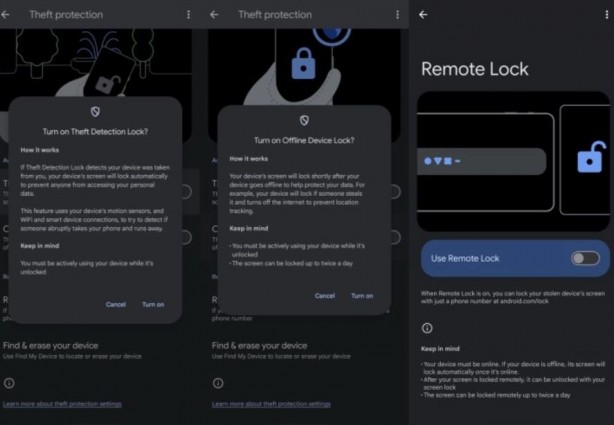
Task: Tap 'Theft protection' title on second screen
Action: 275,15
